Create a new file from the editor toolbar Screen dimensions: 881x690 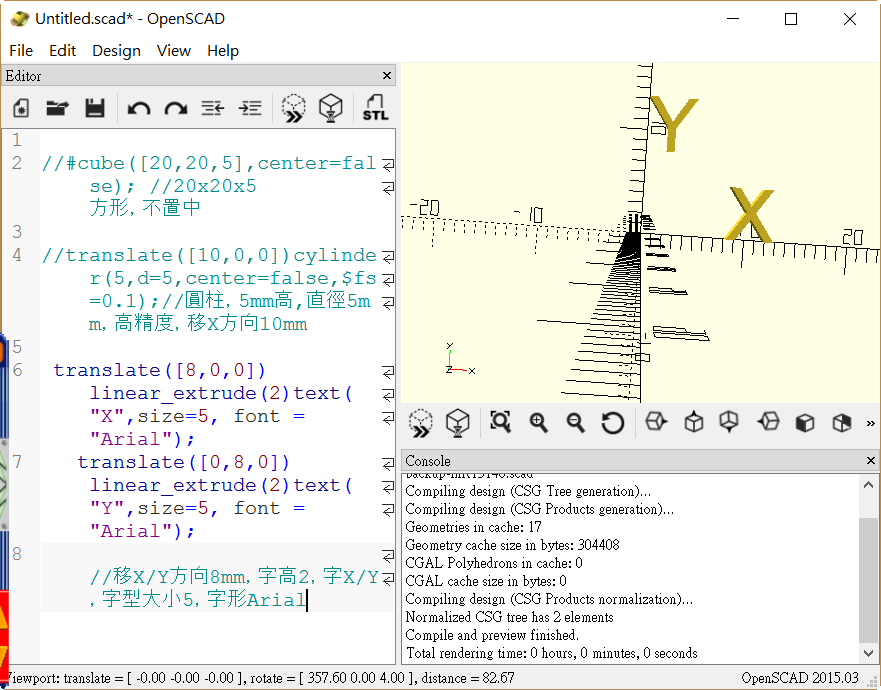click(x=21, y=107)
